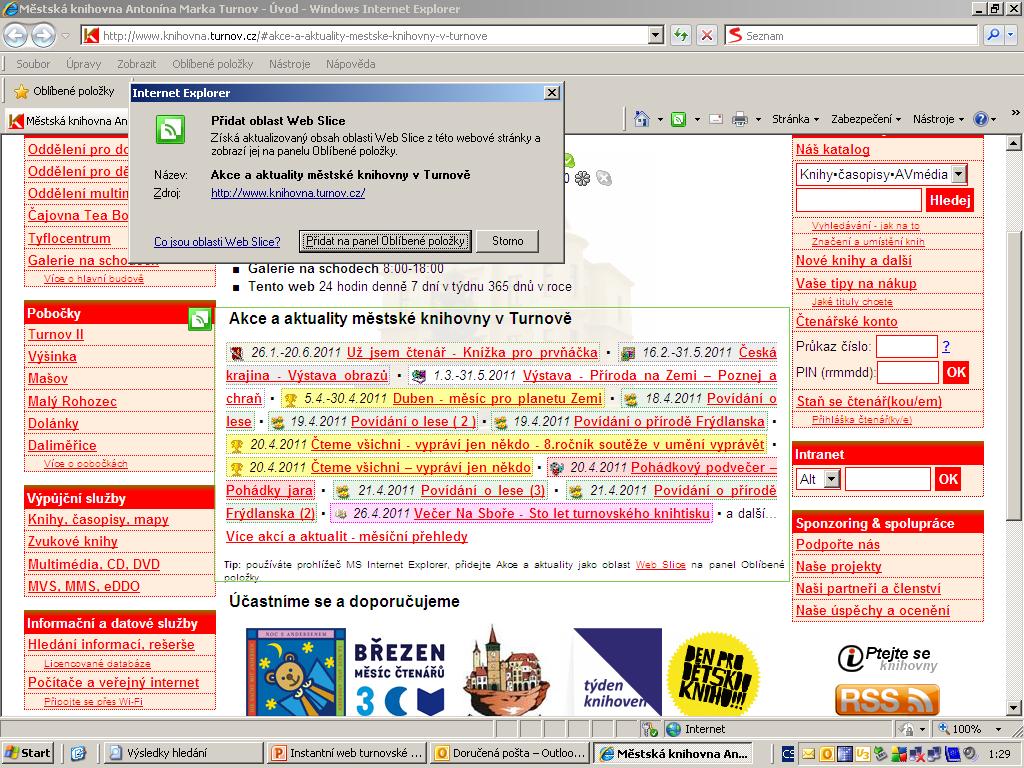Open the Stránka command bar menu
This screenshot has height=768, width=1024.
coord(795,119)
